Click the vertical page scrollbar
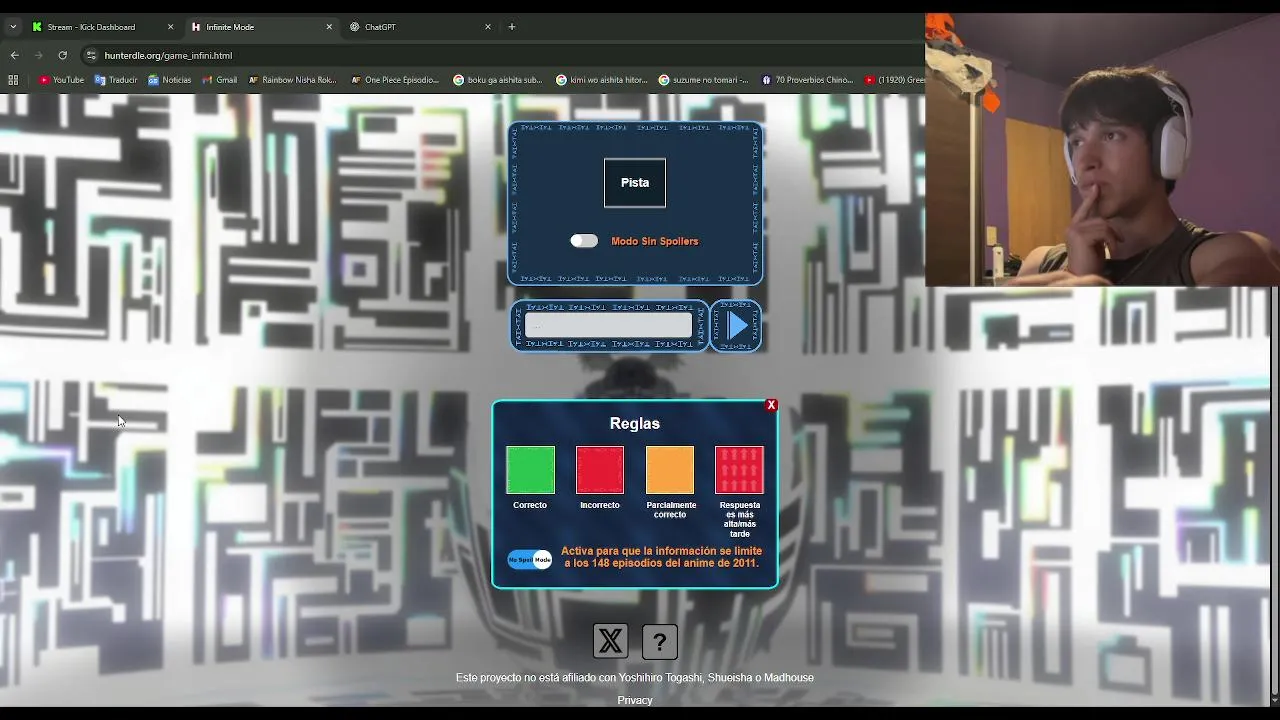 click(1273, 490)
